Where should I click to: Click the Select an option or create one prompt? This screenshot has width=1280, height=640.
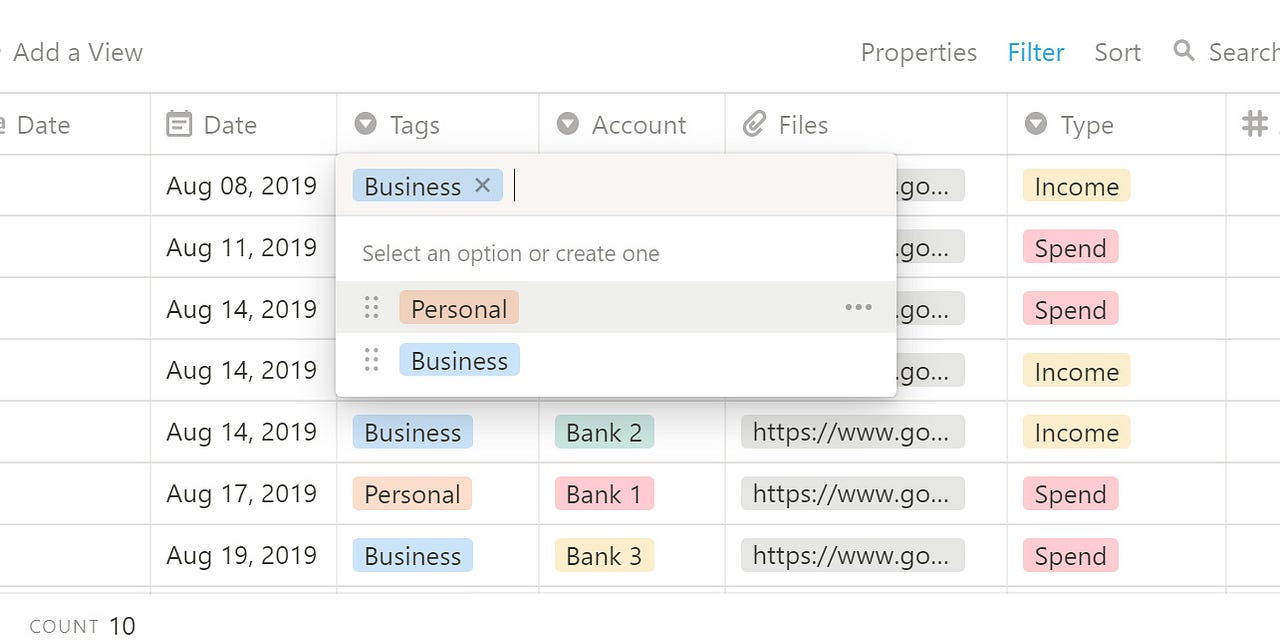pos(510,253)
